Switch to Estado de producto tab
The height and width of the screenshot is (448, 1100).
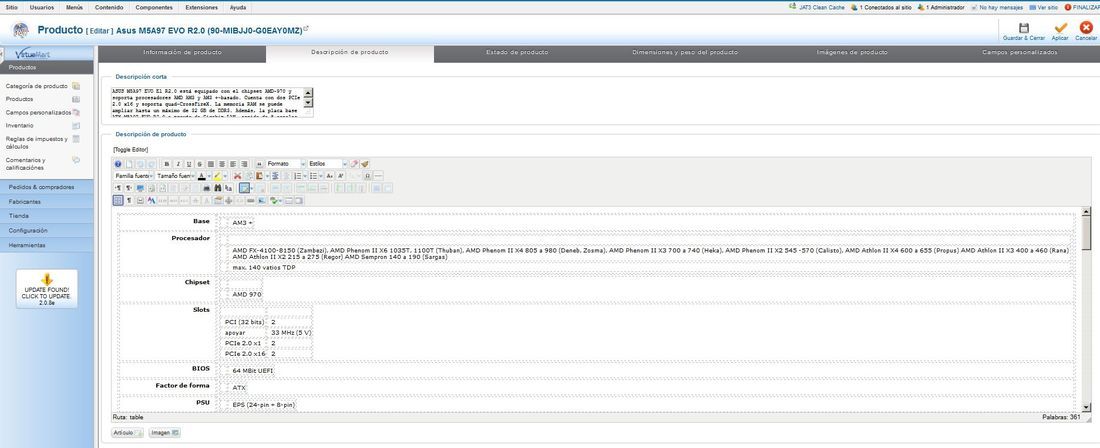pyautogui.click(x=517, y=53)
